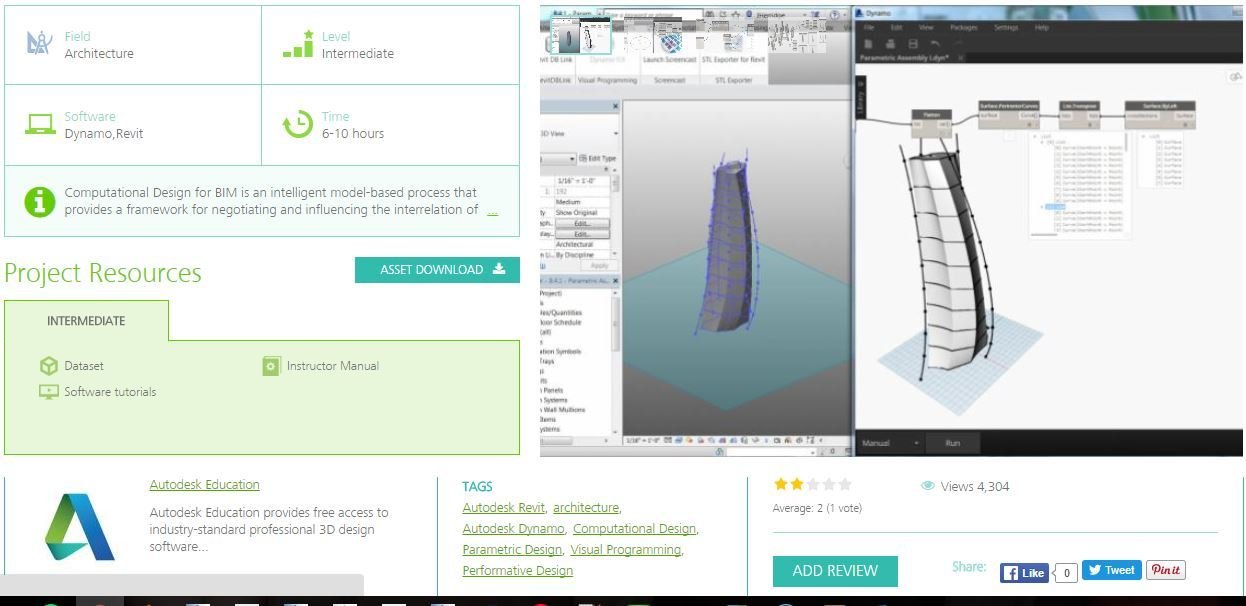The image size is (1246, 606).
Task: Open Manual run mode dropdown in Dynamo
Action: tap(887, 443)
